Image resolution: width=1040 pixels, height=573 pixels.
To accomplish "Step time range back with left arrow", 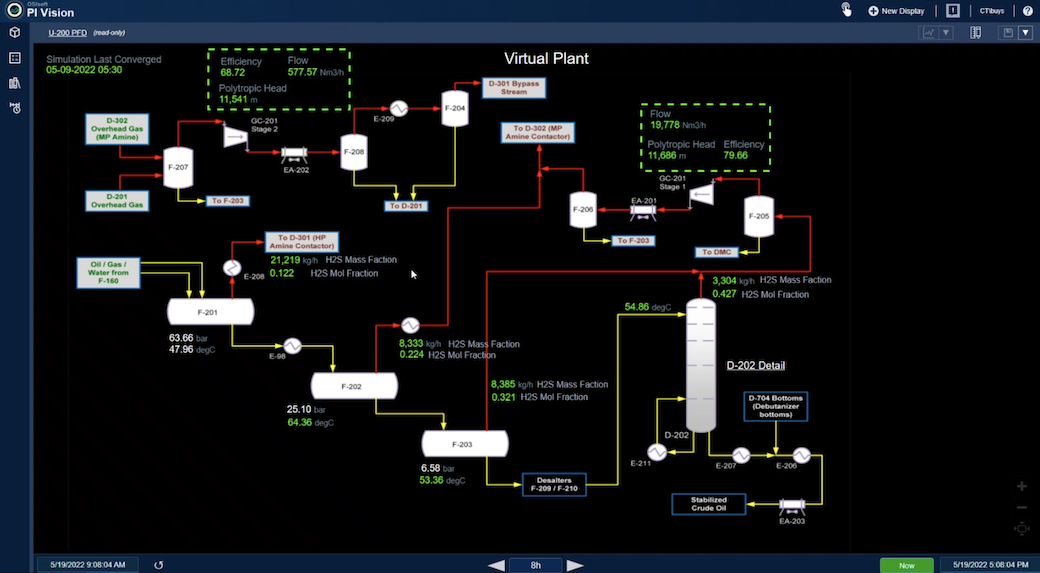I will pos(496,565).
